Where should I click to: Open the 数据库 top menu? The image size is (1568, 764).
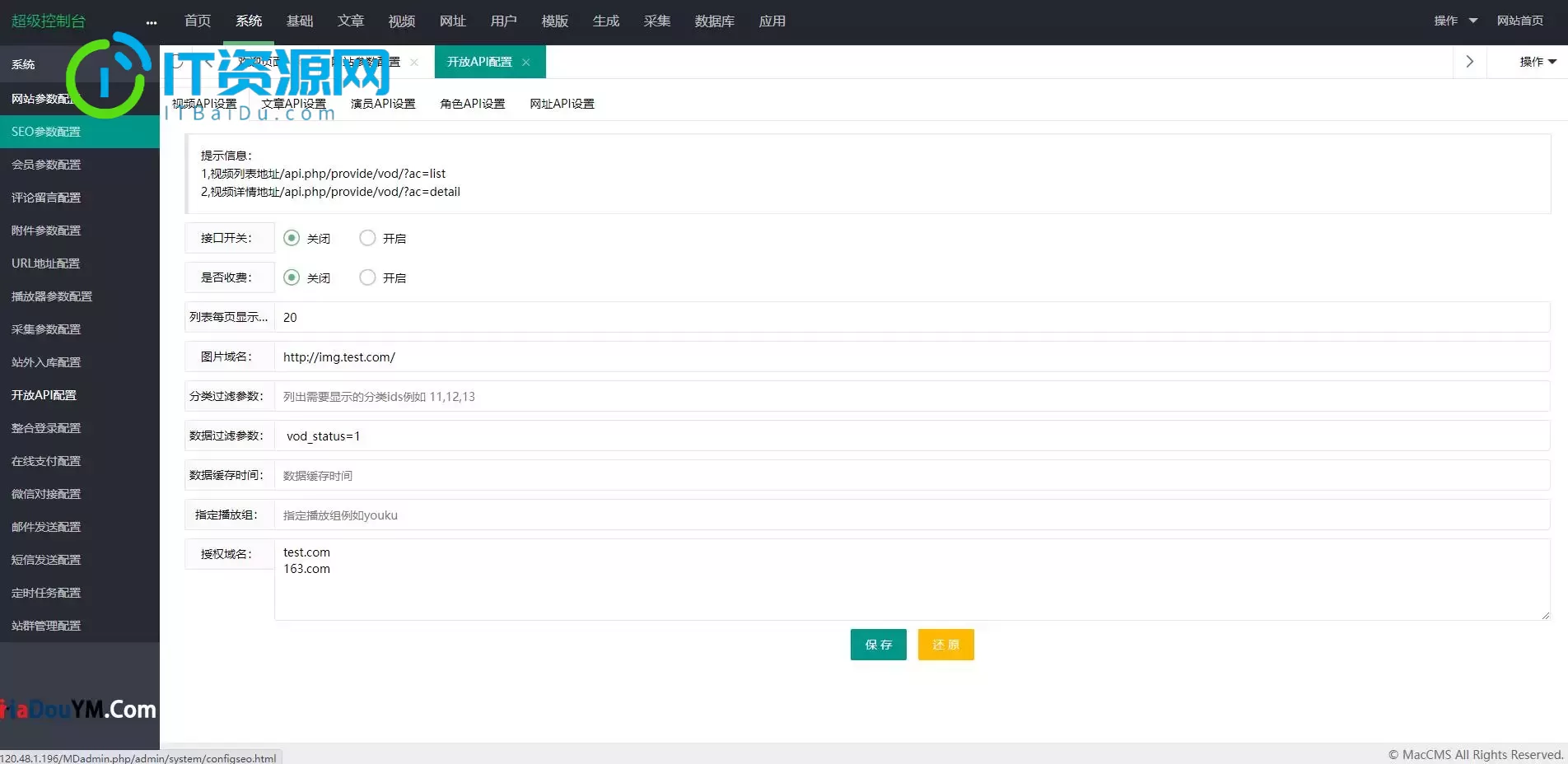click(715, 21)
